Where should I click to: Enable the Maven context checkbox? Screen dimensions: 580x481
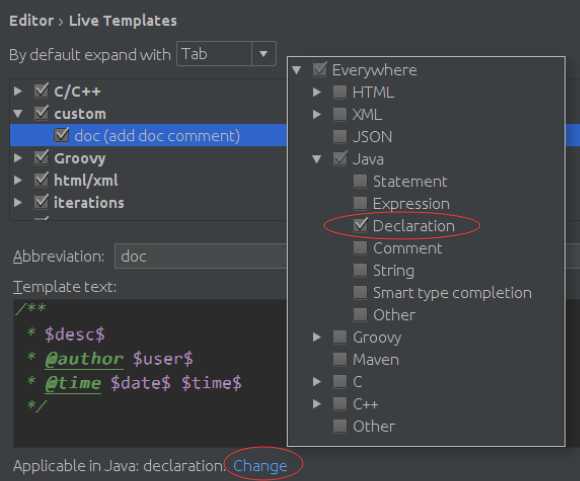(340, 359)
